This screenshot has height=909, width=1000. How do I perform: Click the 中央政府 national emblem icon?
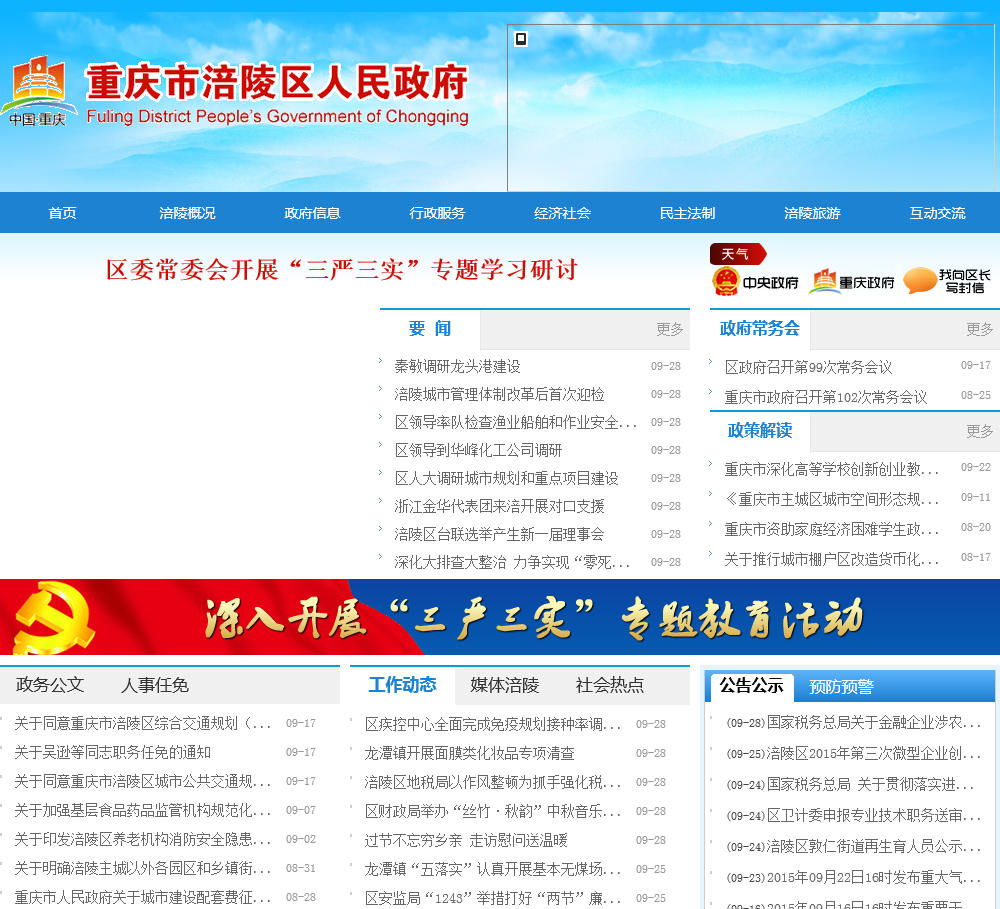(x=726, y=281)
